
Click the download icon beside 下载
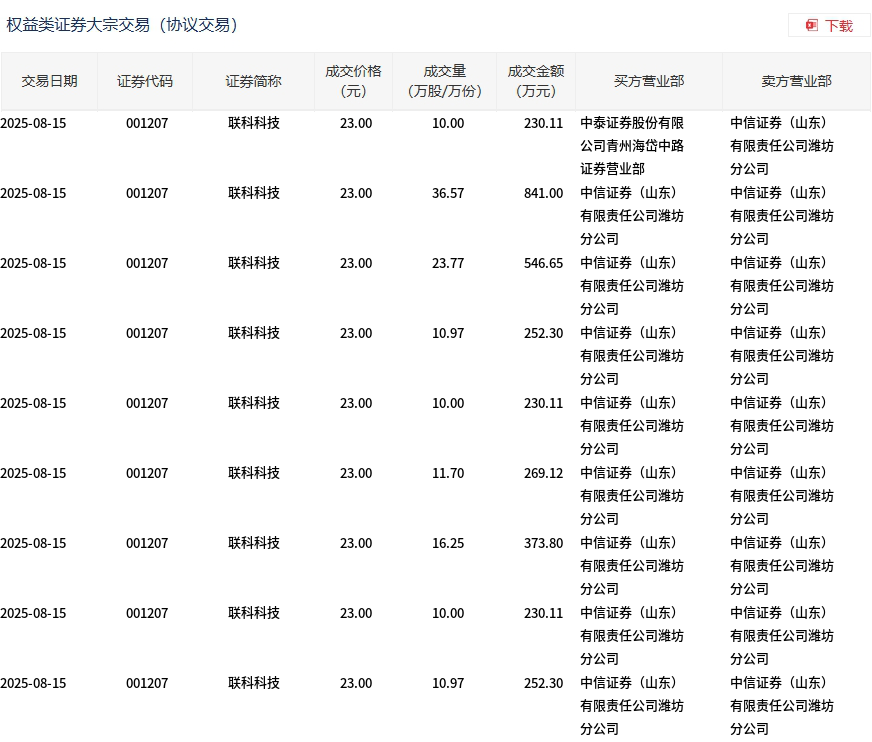[812, 25]
